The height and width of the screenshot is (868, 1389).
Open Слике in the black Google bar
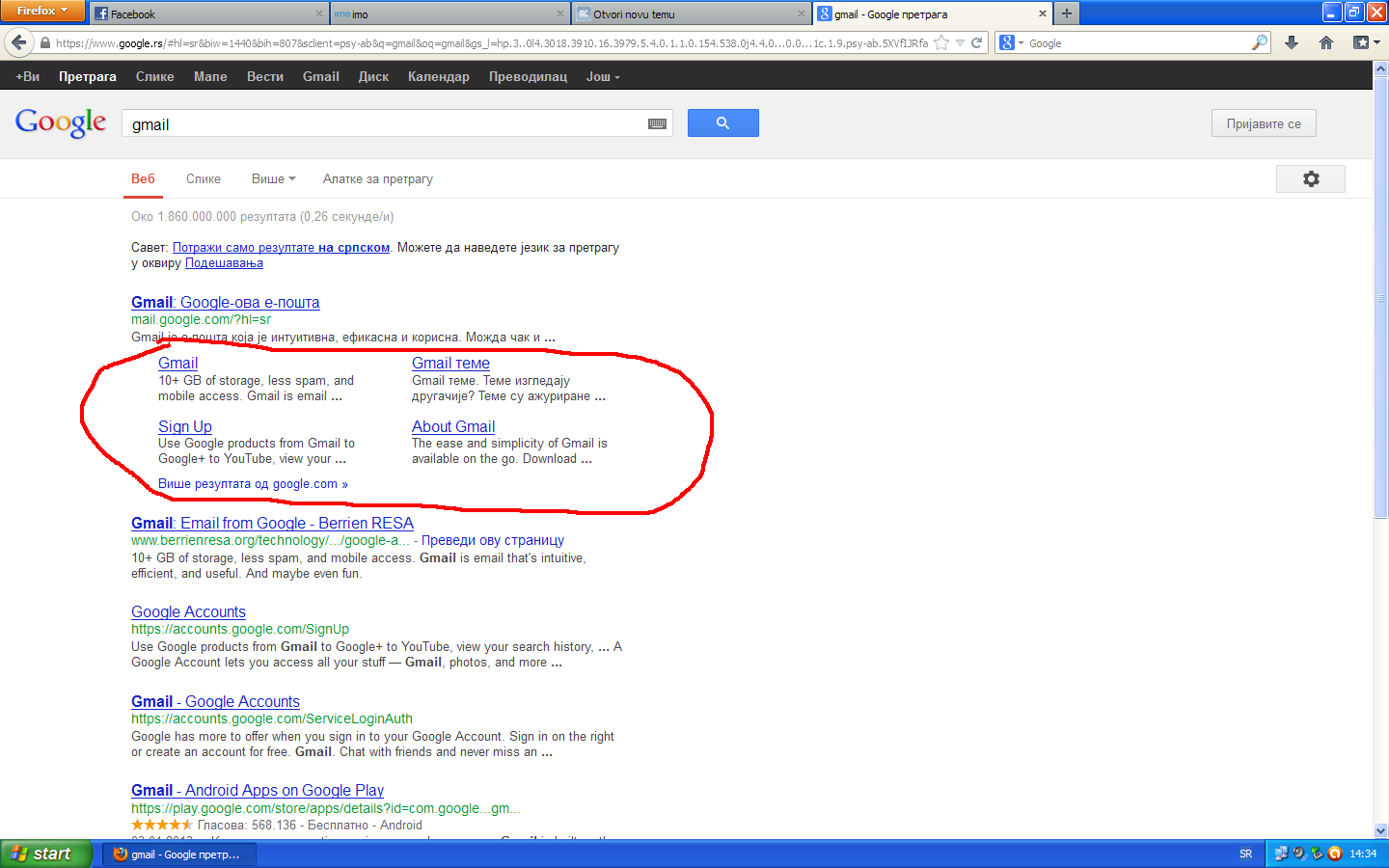pos(155,76)
